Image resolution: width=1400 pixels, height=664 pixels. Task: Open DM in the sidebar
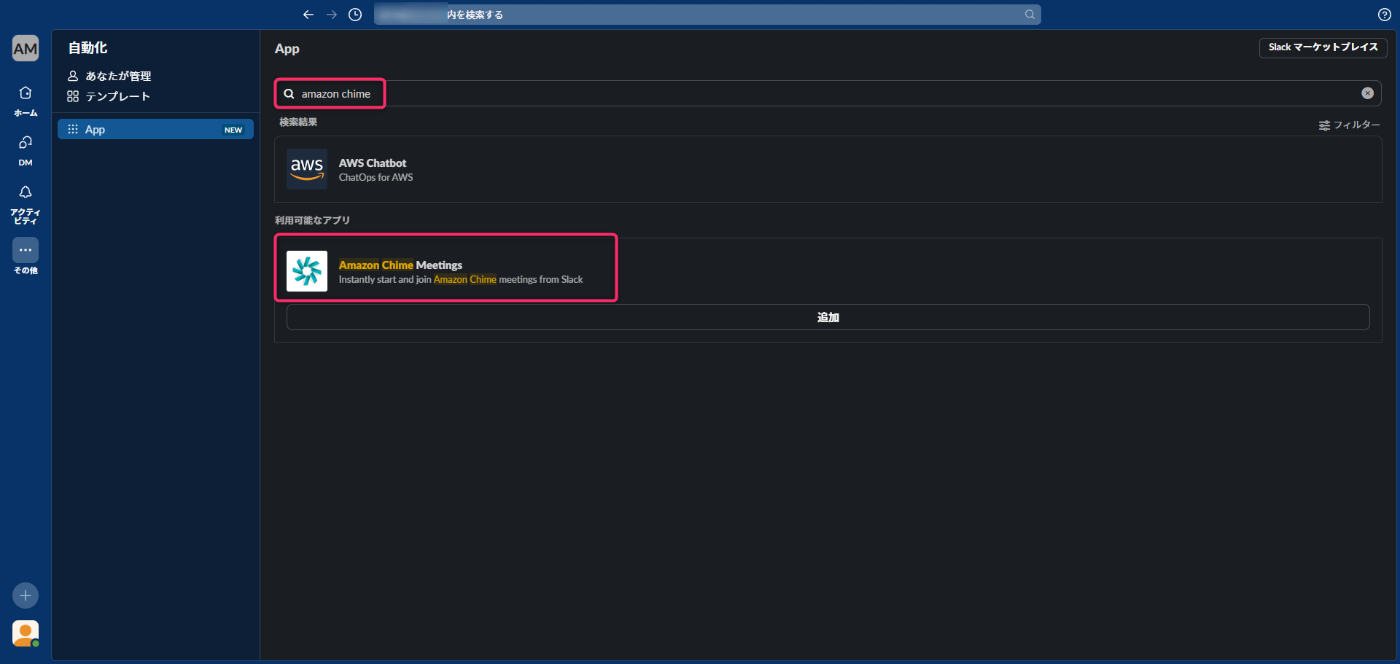tap(25, 150)
